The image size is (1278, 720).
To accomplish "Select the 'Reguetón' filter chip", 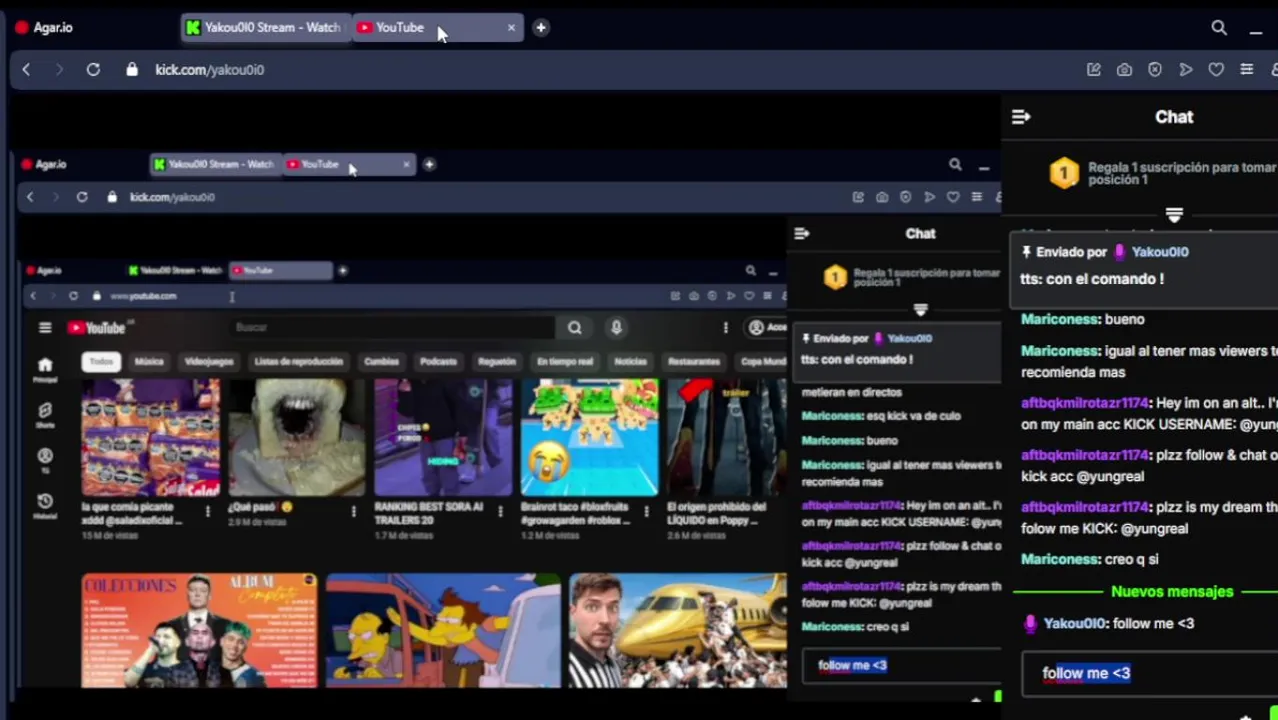I will pos(497,361).
